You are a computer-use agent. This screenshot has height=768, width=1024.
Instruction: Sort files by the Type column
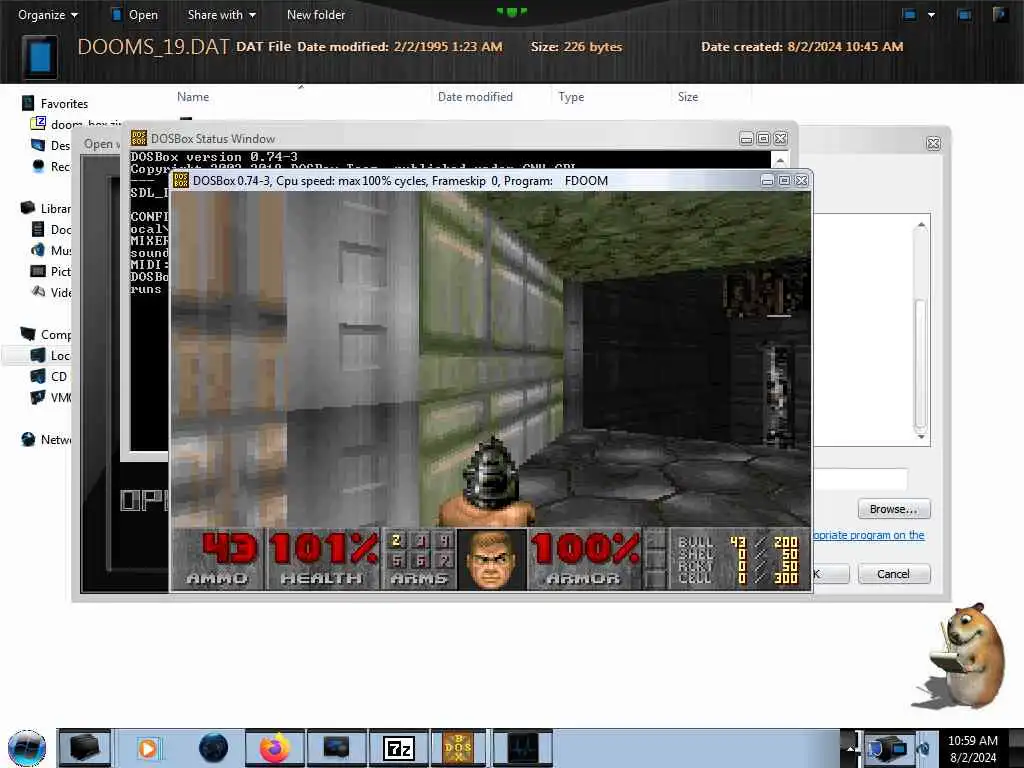[x=571, y=97]
